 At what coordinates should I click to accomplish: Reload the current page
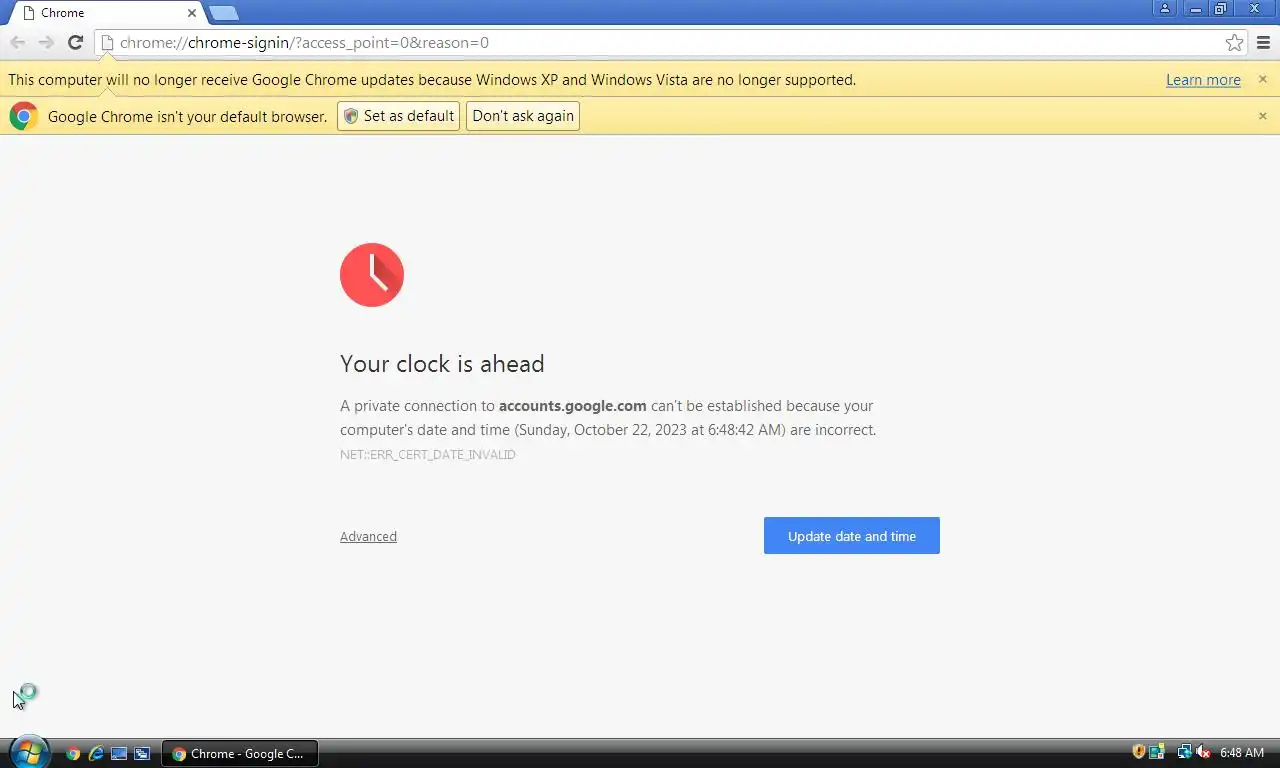75,42
